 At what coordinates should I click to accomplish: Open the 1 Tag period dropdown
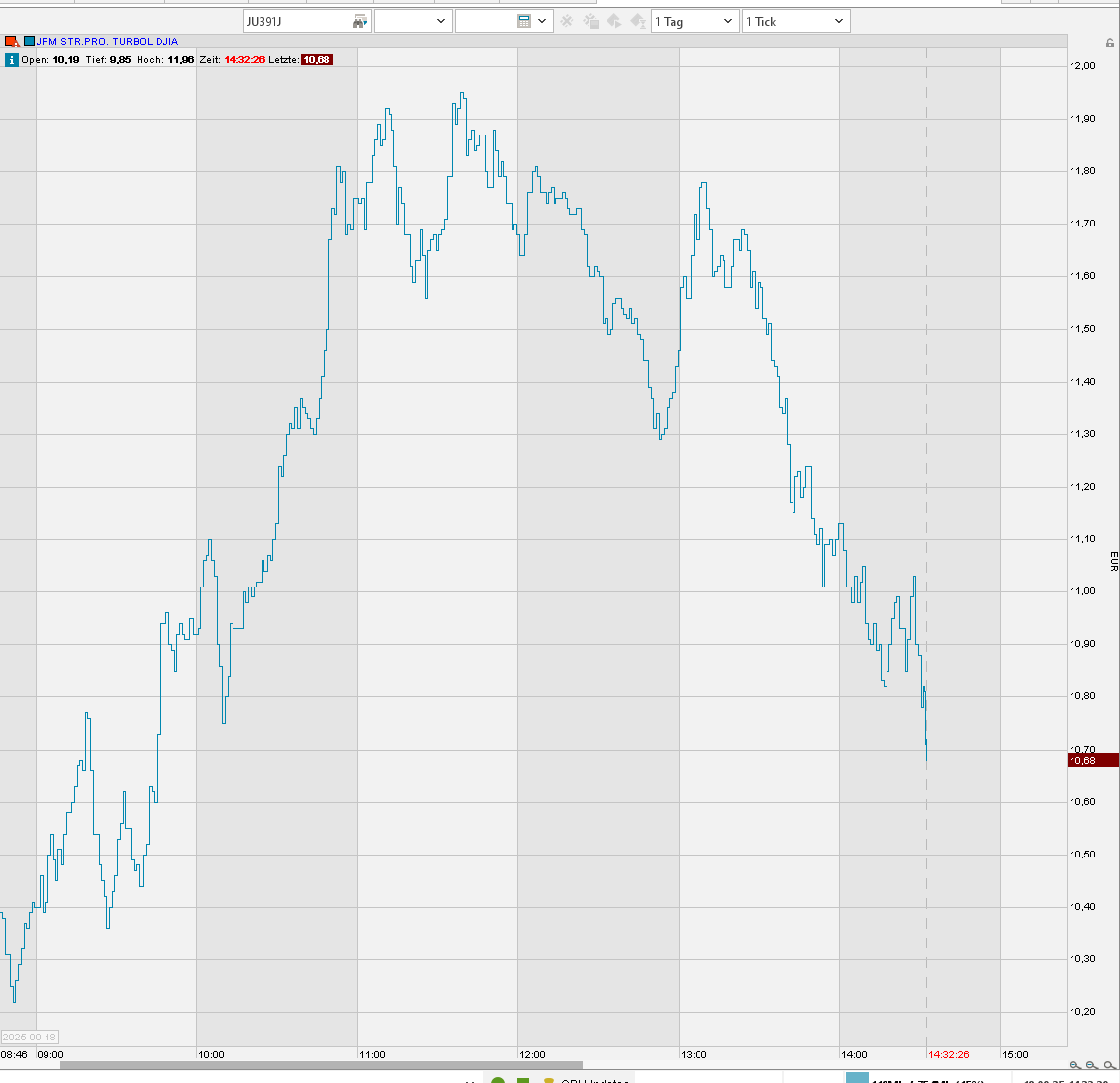(696, 21)
